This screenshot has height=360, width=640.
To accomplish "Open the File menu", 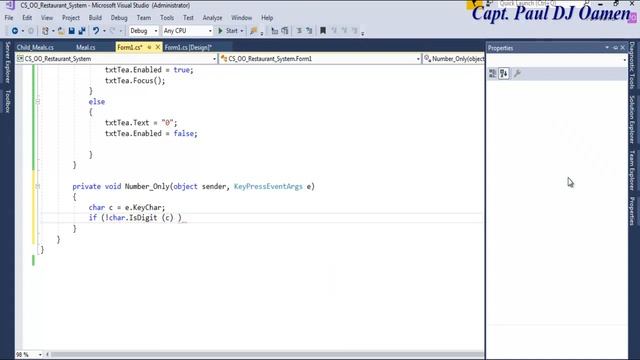I will point(9,18).
